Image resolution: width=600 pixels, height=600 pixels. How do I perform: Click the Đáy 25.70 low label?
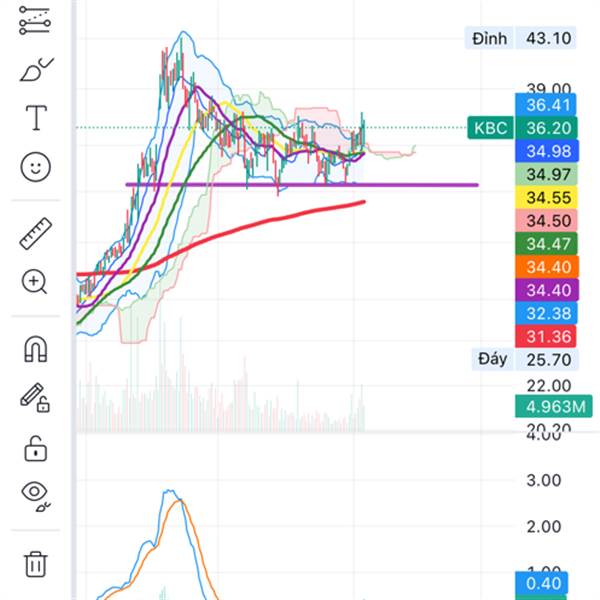coord(525,360)
